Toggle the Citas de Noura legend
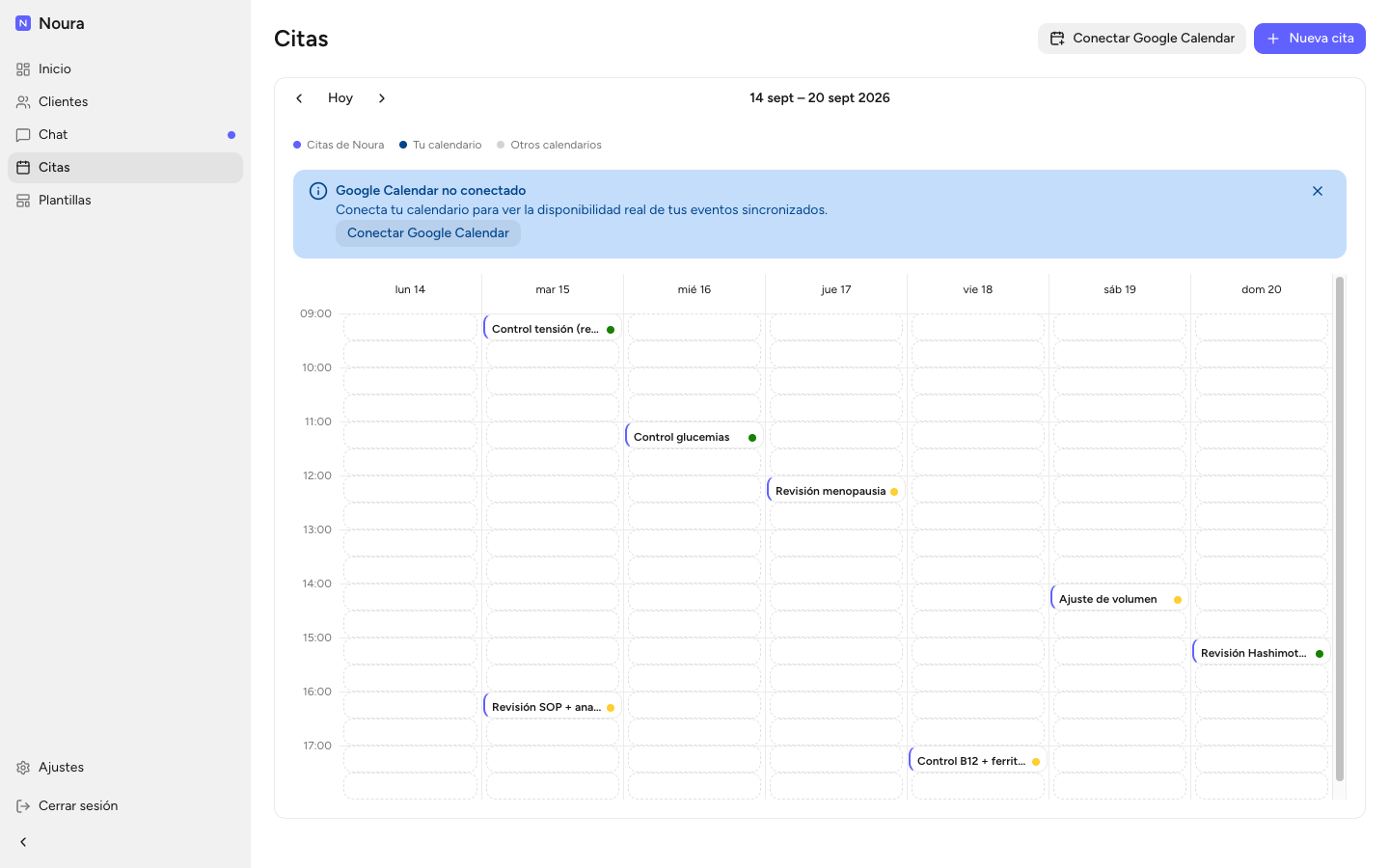This screenshot has height=868, width=1389. tap(339, 145)
